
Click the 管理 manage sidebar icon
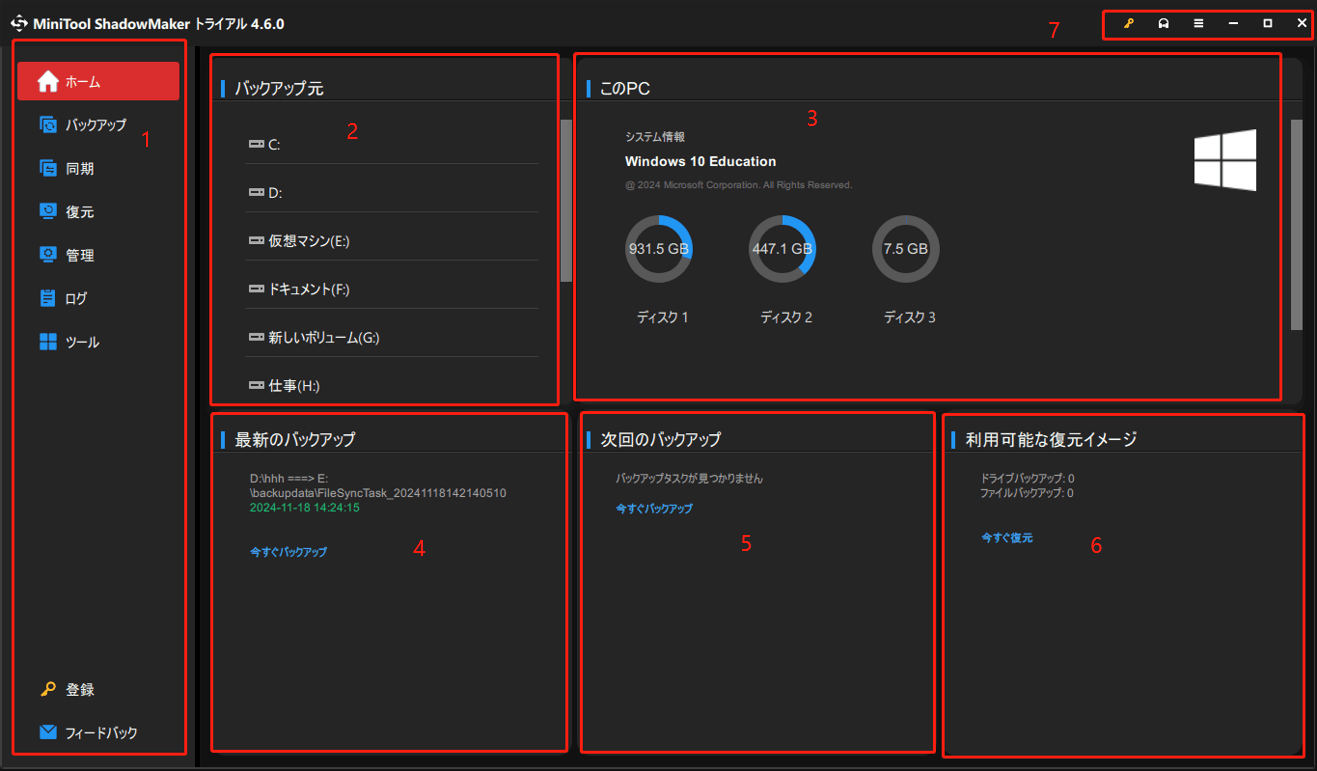click(x=48, y=255)
